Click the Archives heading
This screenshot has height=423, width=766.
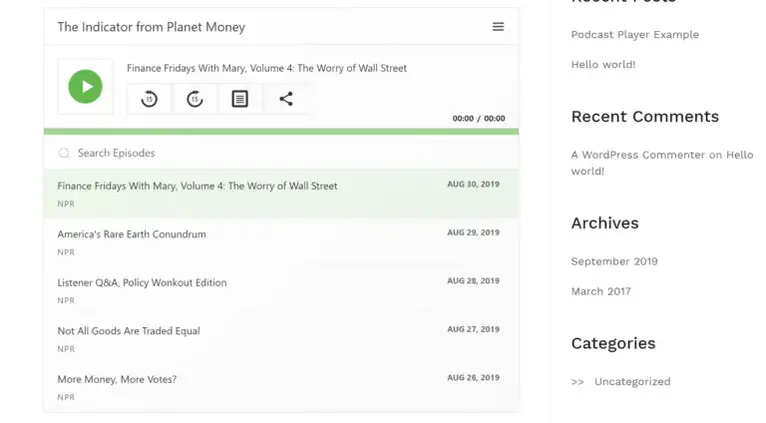(605, 223)
